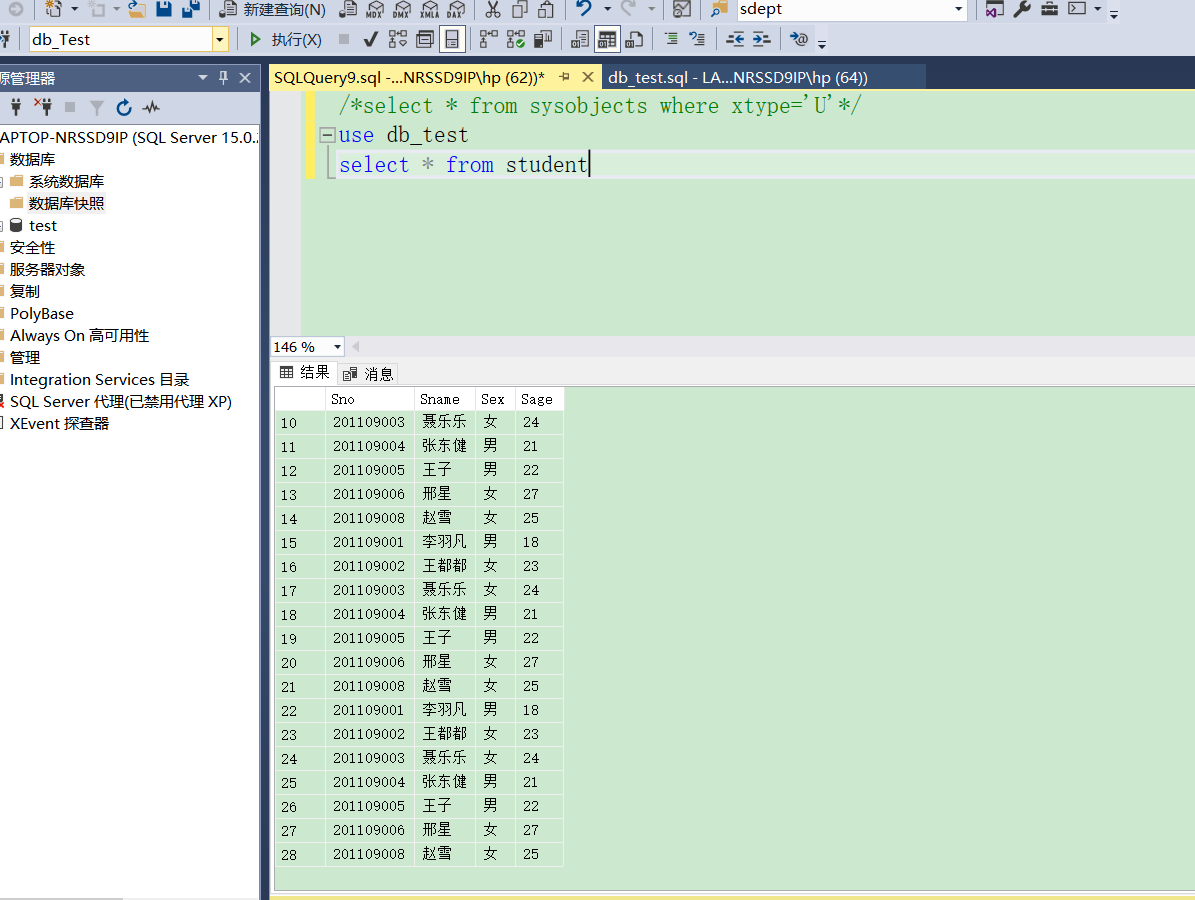Switch to SQLQuery9.sql tab

(409, 78)
